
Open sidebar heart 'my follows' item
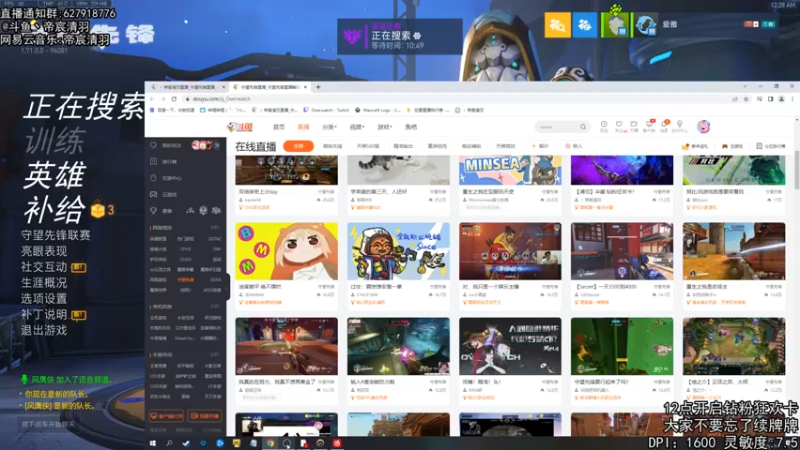154,145
